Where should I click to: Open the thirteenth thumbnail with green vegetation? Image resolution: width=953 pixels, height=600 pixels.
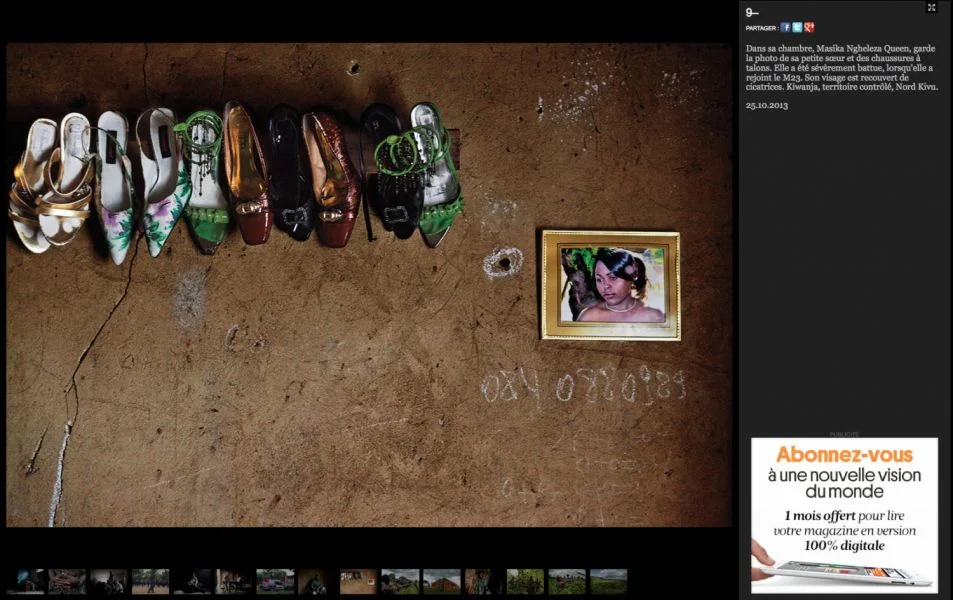tap(525, 581)
